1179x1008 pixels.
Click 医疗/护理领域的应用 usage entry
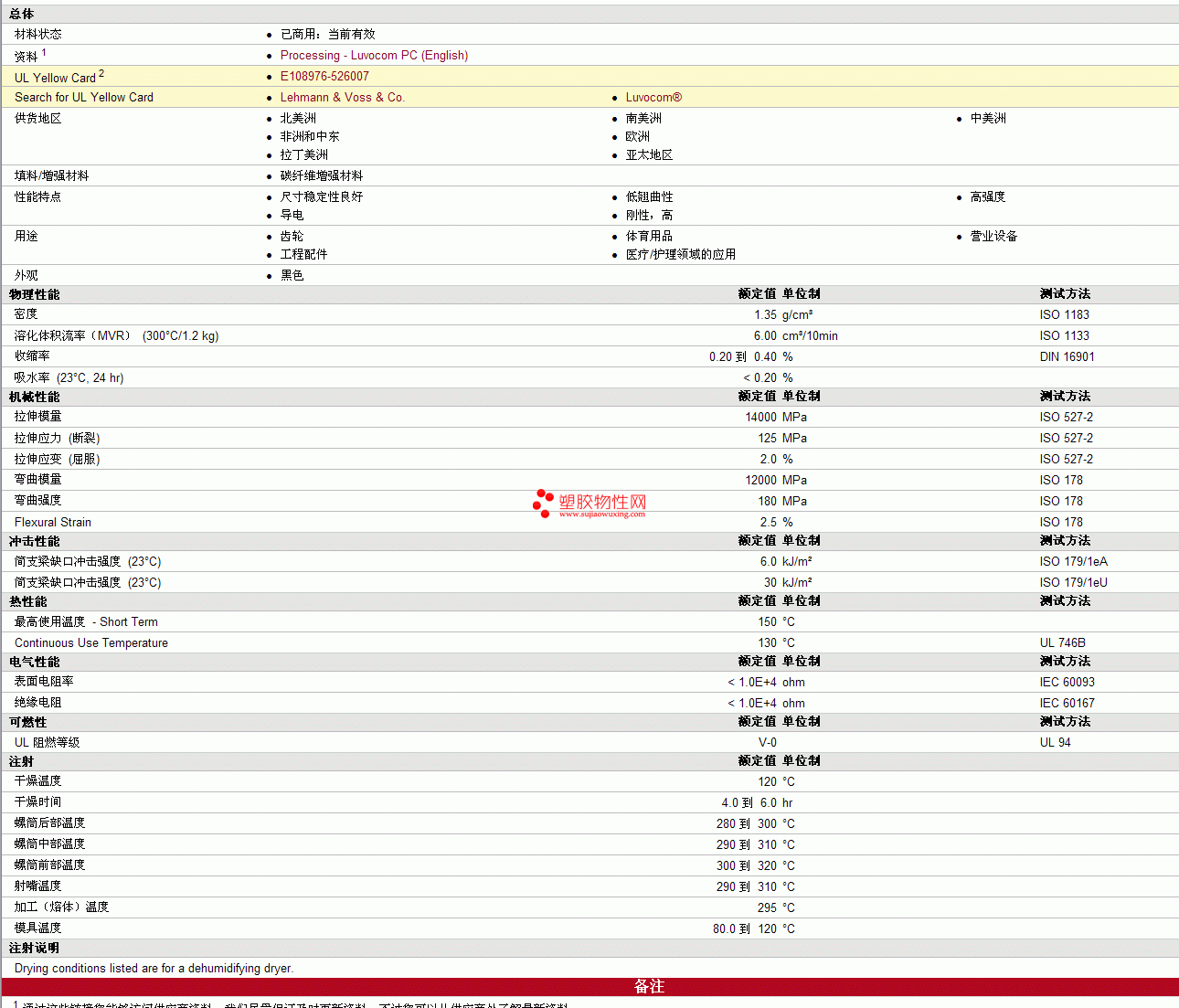681,254
